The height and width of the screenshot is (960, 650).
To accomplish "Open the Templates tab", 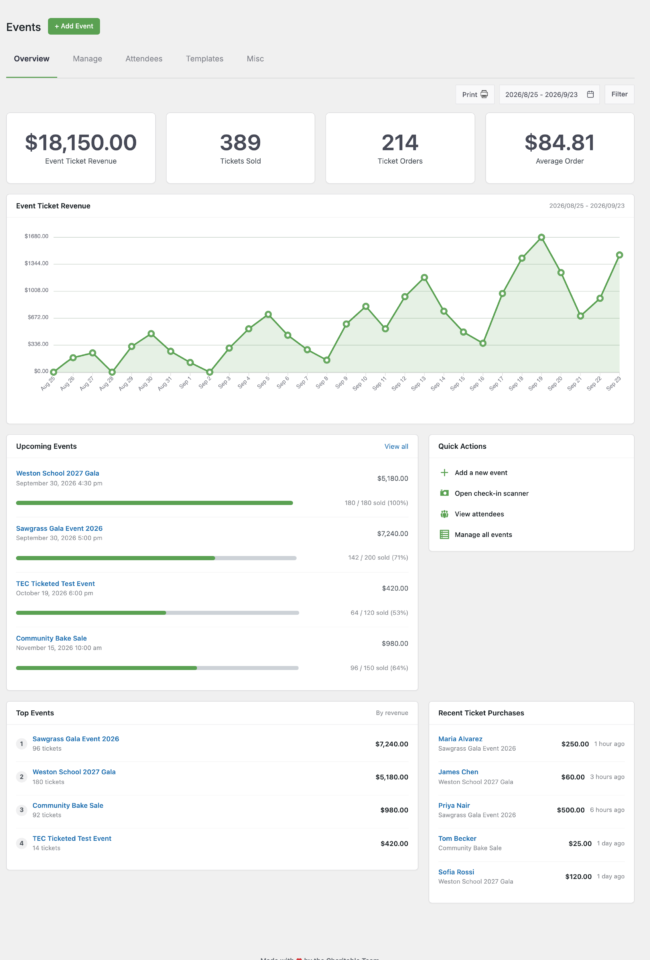I will point(204,59).
